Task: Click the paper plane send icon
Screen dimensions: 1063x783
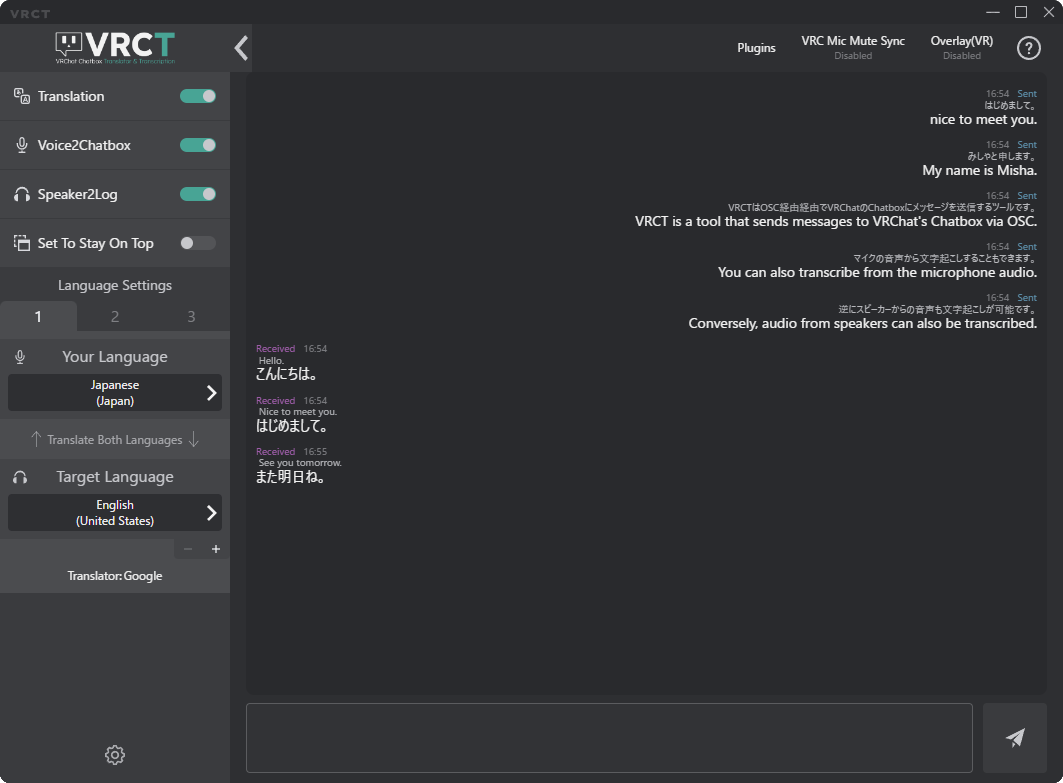Action: pos(1015,738)
